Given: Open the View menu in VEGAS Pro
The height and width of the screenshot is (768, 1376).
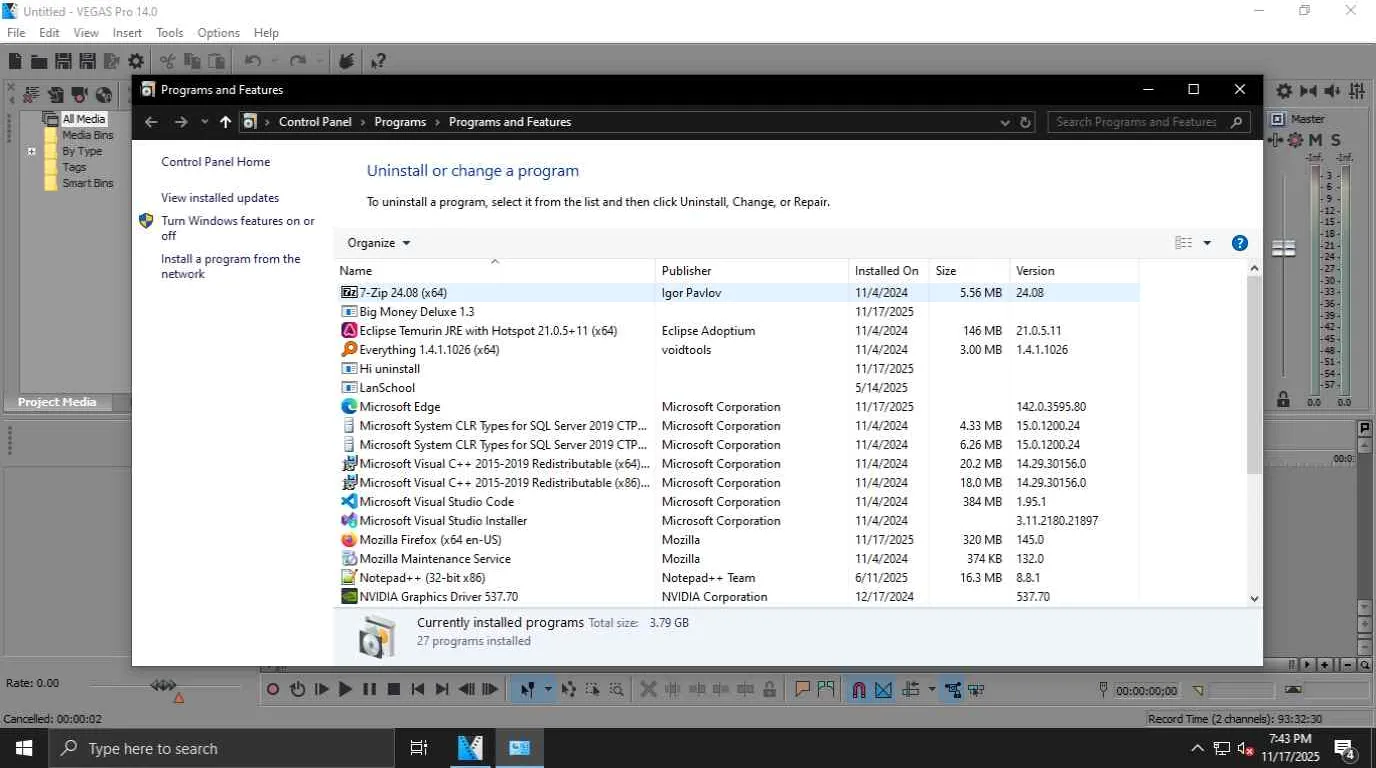Looking at the screenshot, I should coord(86,33).
